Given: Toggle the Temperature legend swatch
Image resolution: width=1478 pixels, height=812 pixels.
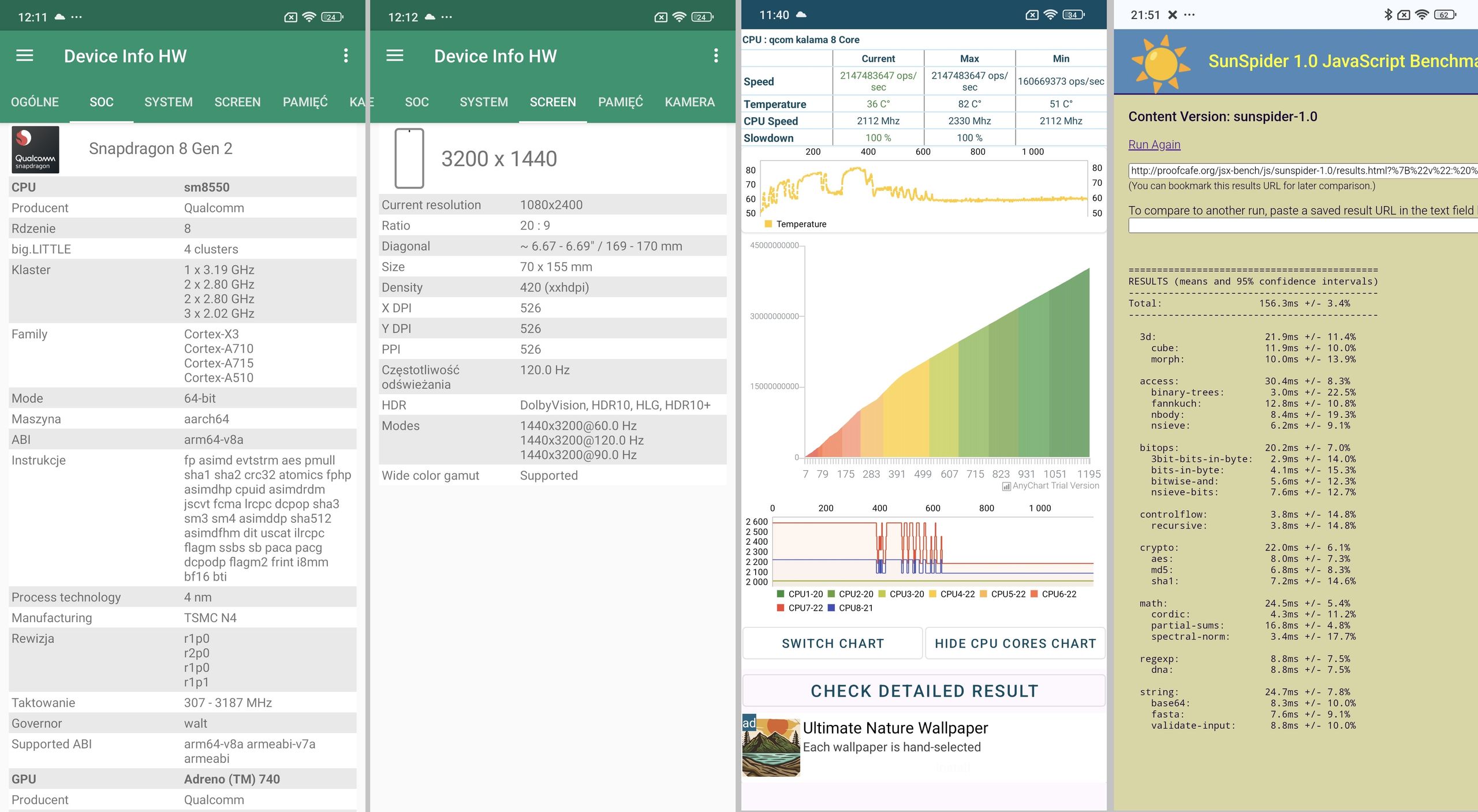Looking at the screenshot, I should 768,224.
